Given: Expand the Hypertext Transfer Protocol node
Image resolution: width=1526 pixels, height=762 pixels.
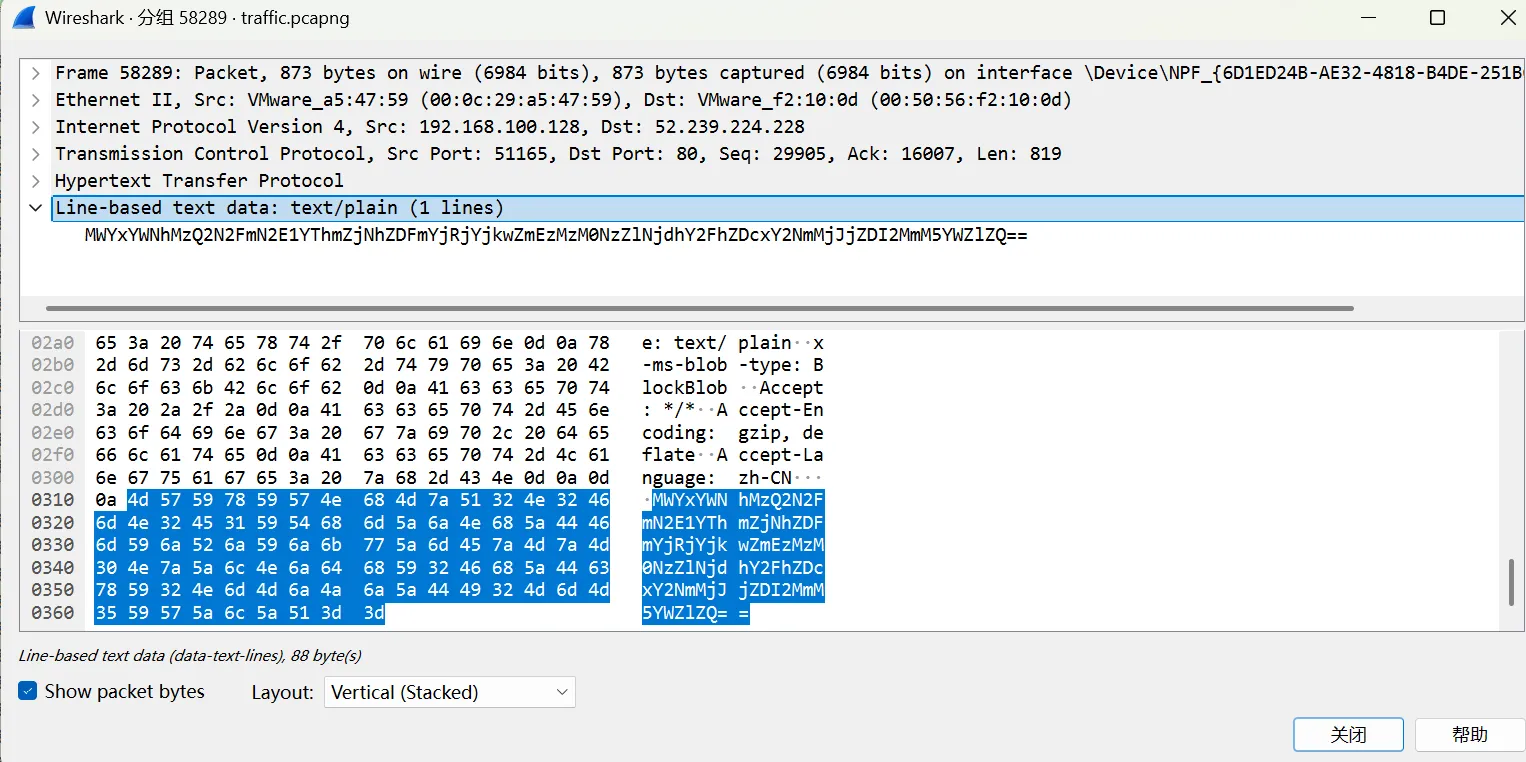Looking at the screenshot, I should [36, 181].
